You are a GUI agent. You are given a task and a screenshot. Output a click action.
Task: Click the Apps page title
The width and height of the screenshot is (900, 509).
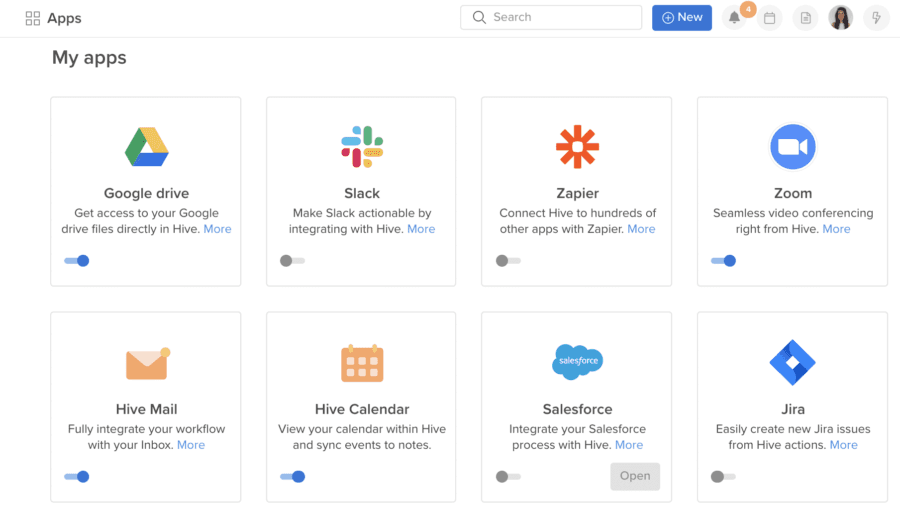[64, 18]
